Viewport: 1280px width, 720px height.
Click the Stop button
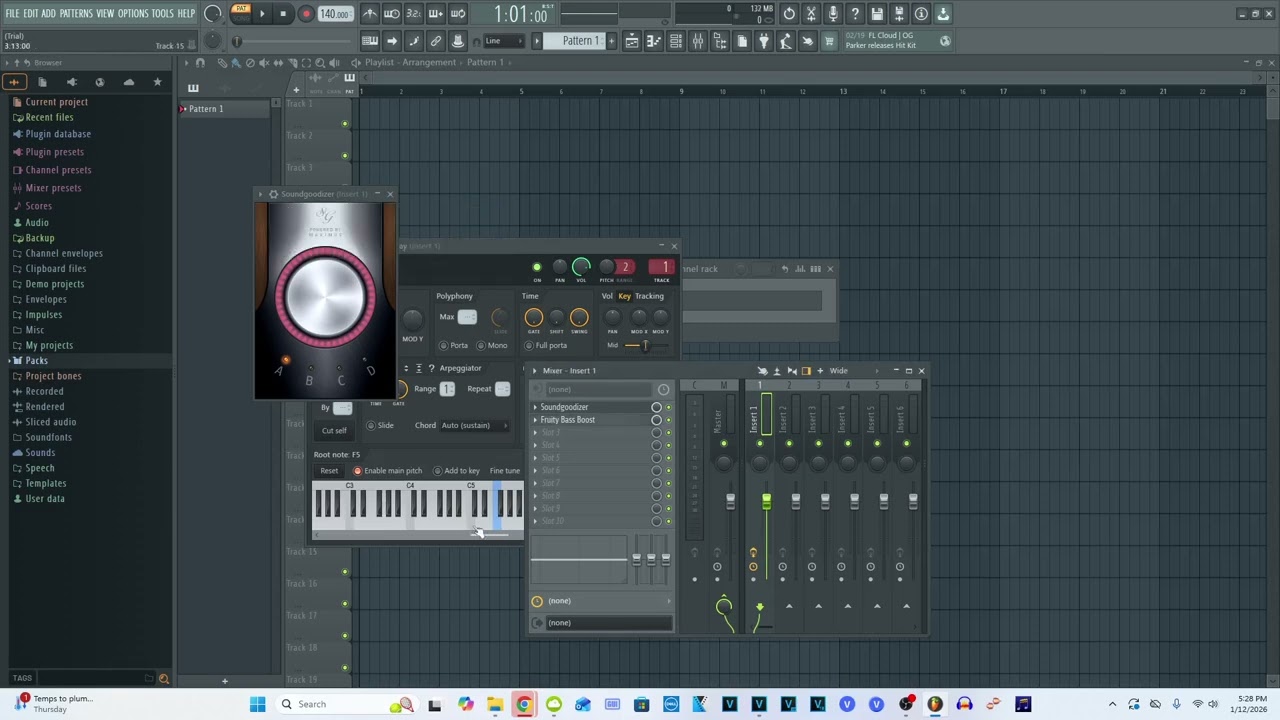[x=283, y=14]
